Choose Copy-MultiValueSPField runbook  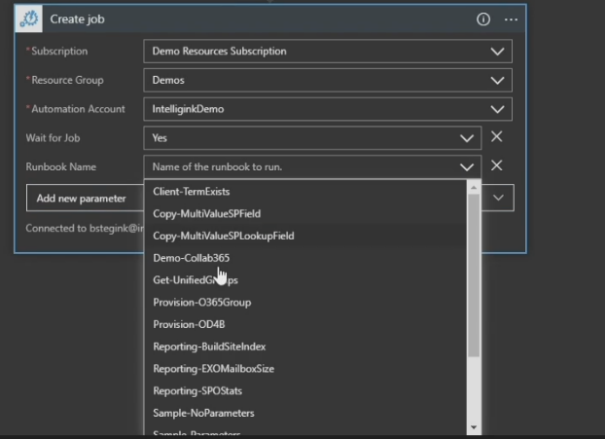(x=305, y=214)
